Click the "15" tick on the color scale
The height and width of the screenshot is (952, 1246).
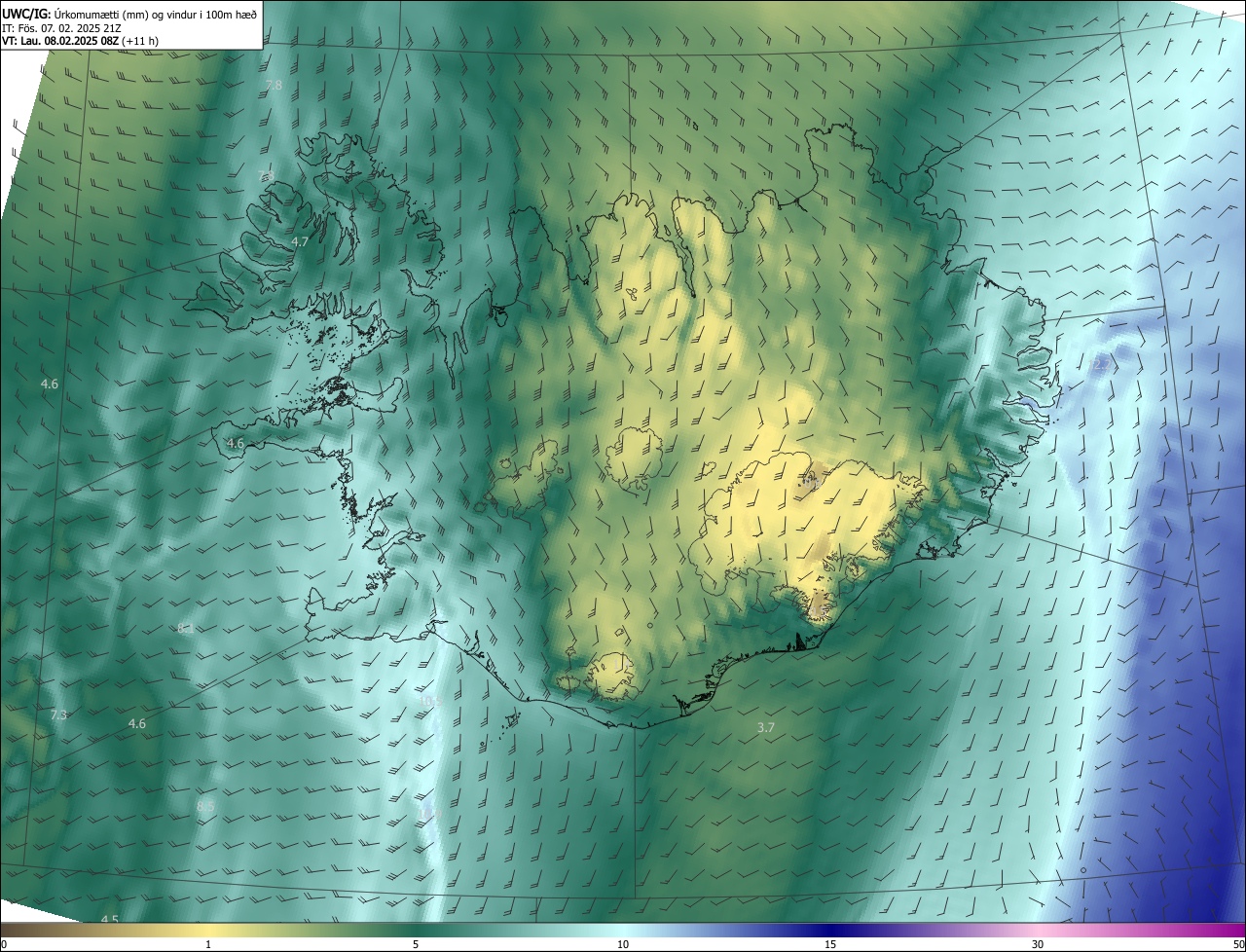[x=830, y=945]
